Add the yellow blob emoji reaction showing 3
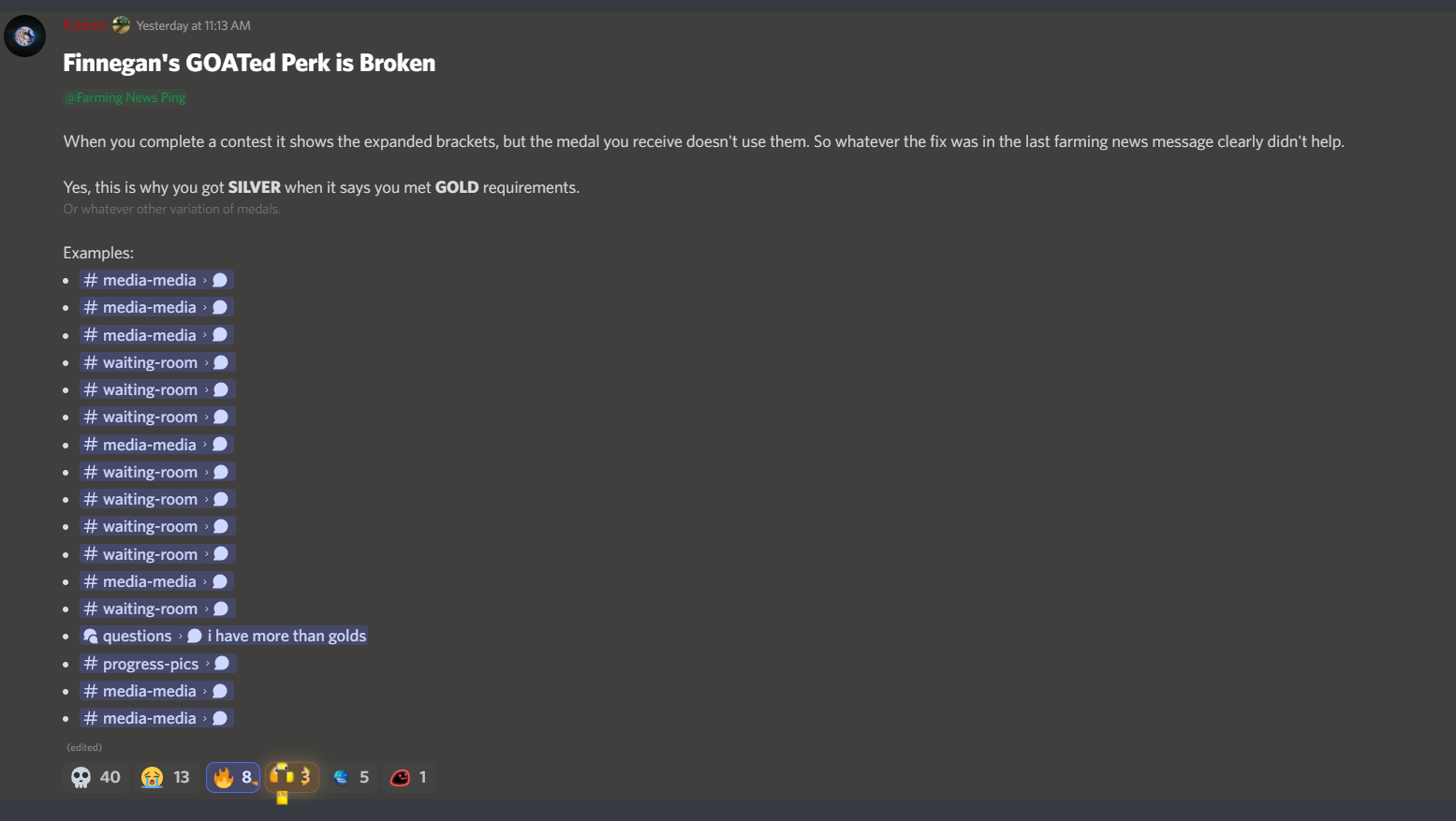1456x821 pixels. pos(292,777)
